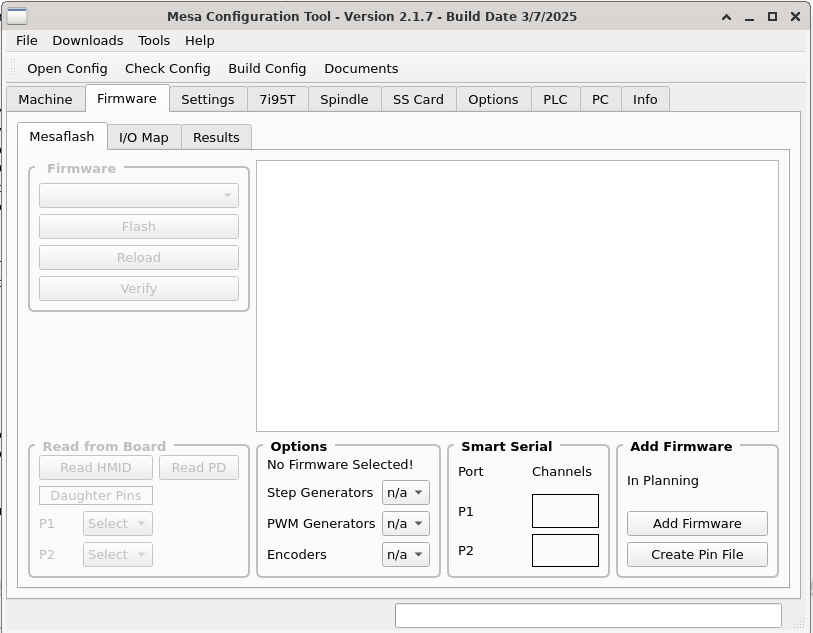The width and height of the screenshot is (813, 633).
Task: Click the Read HMID button
Action: tap(96, 468)
